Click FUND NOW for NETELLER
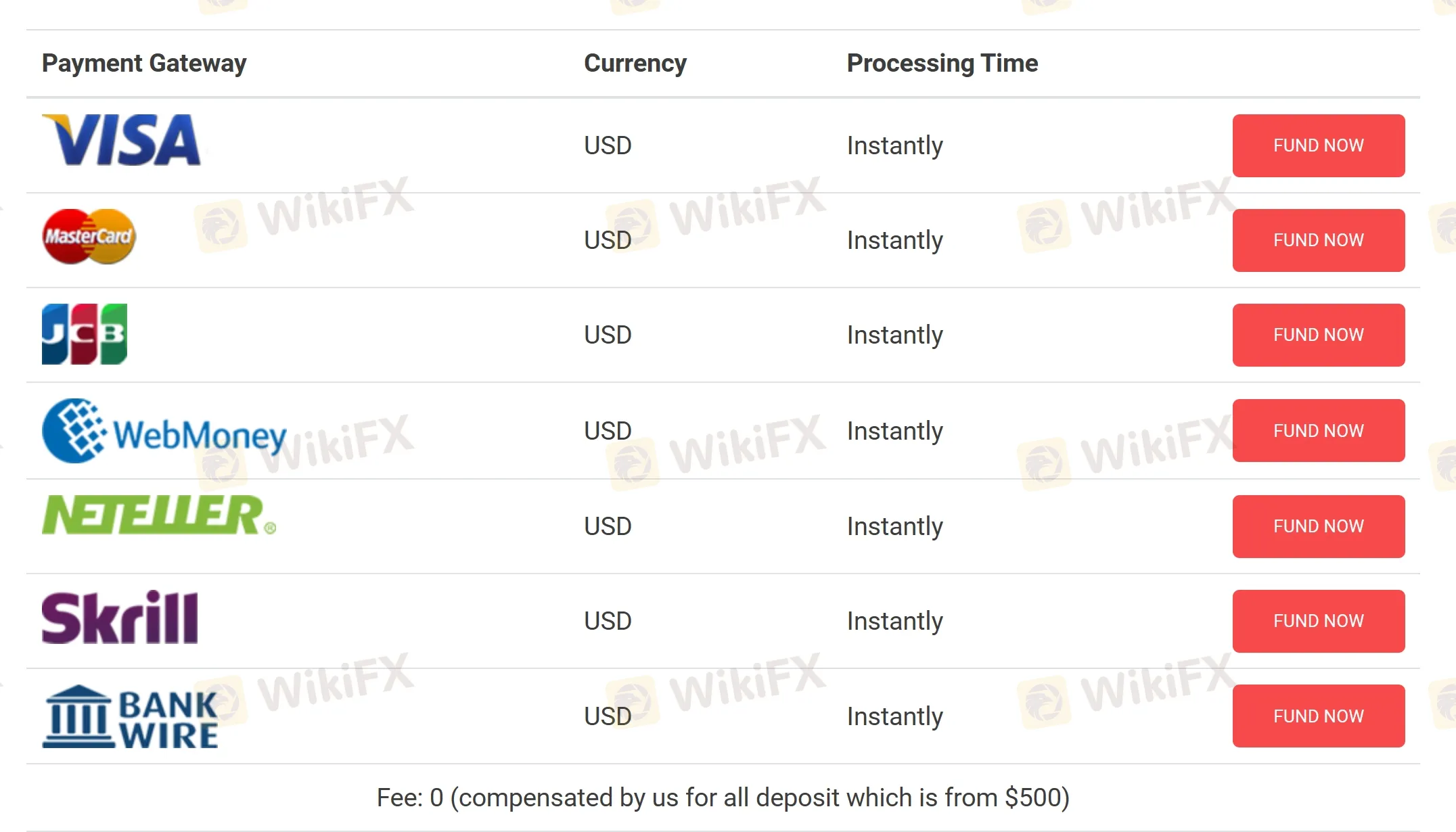Viewport: 1456px width, 832px height. (x=1318, y=526)
